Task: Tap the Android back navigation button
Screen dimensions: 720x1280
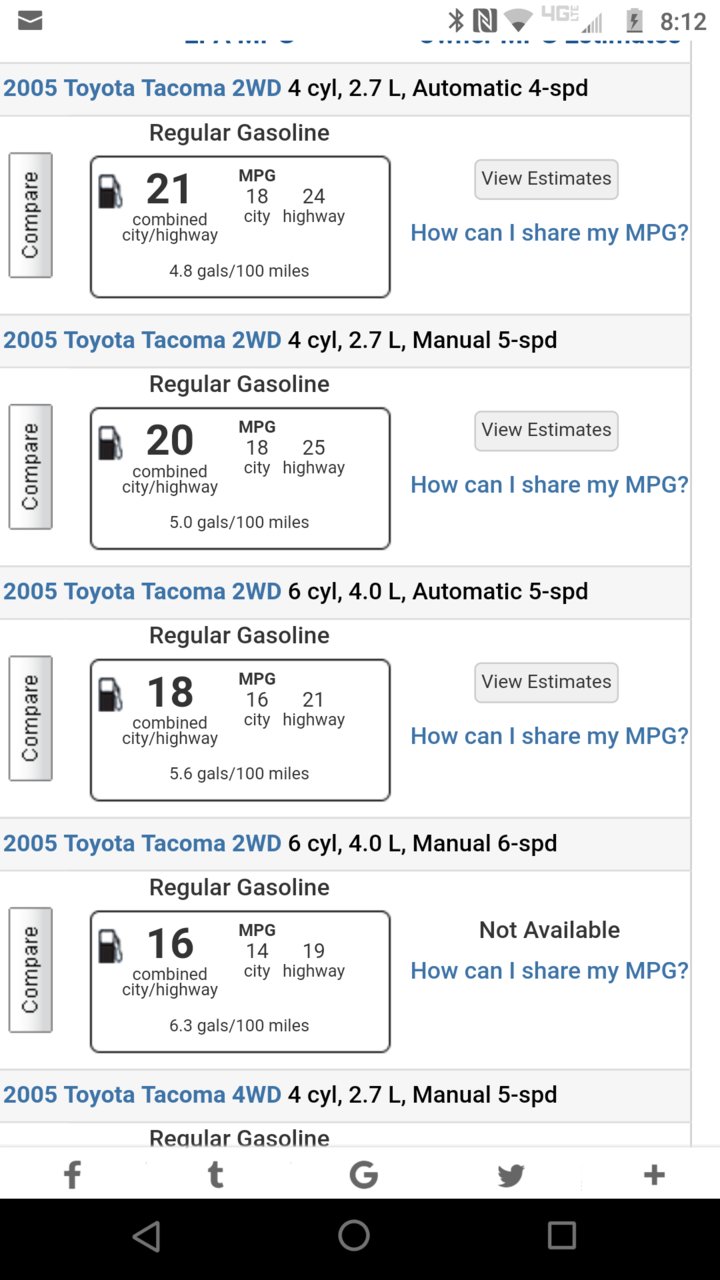Action: click(146, 1236)
